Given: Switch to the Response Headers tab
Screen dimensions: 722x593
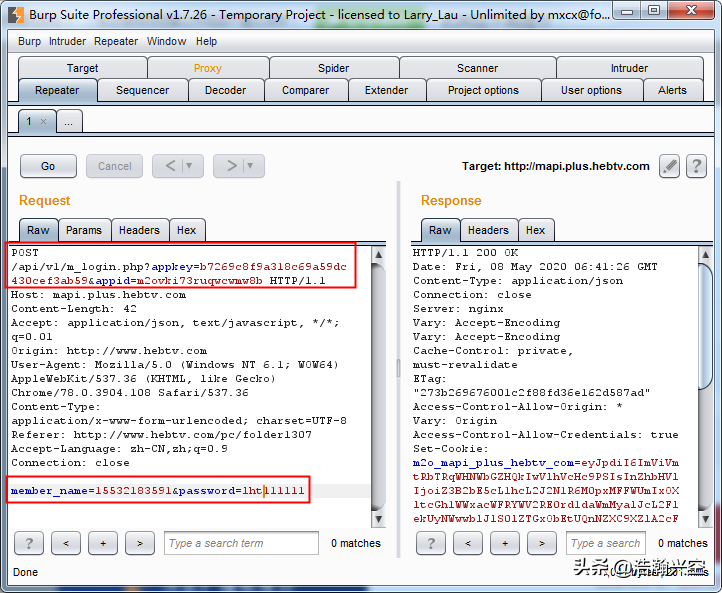Looking at the screenshot, I should [x=489, y=230].
